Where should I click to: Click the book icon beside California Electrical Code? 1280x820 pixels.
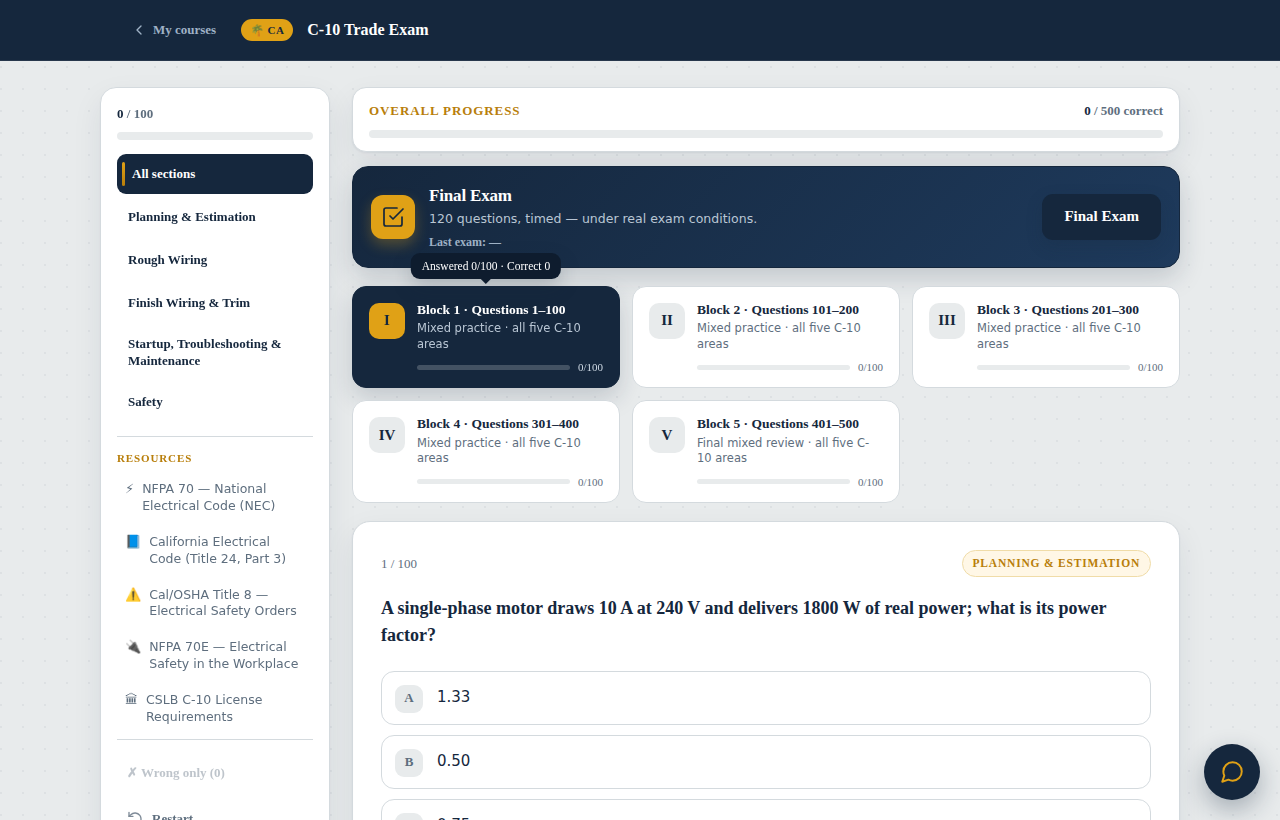[133, 542]
